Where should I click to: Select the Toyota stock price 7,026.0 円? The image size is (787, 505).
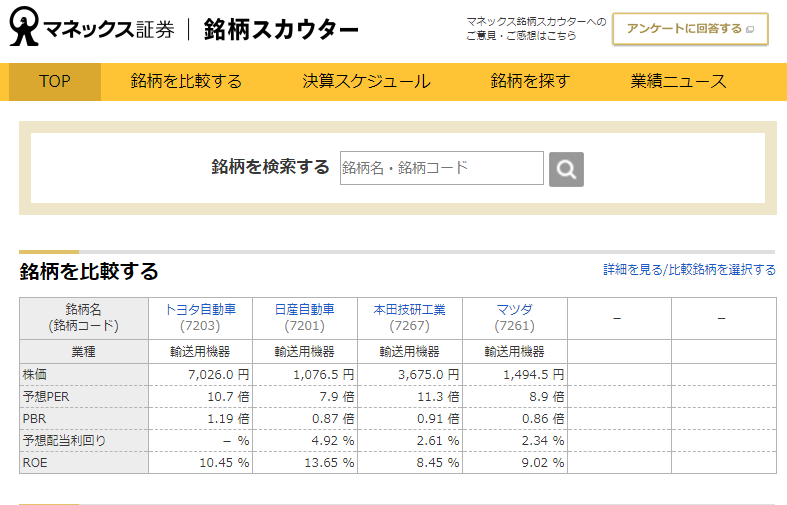point(218,374)
